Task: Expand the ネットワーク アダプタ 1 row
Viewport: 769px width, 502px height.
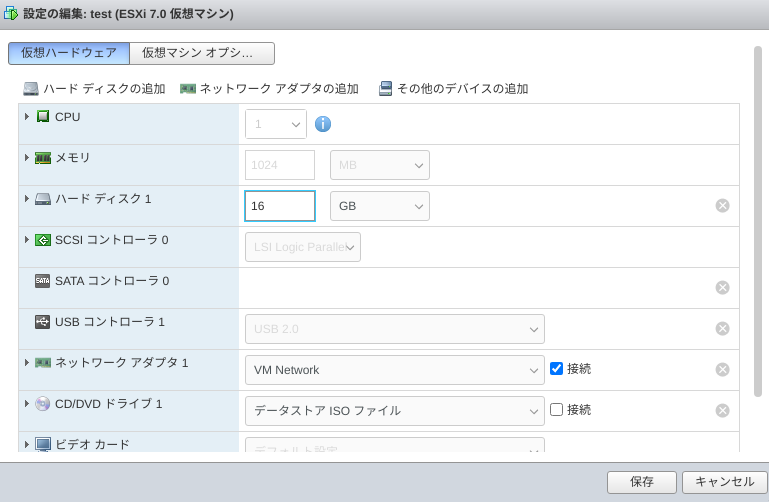Action: (x=27, y=363)
